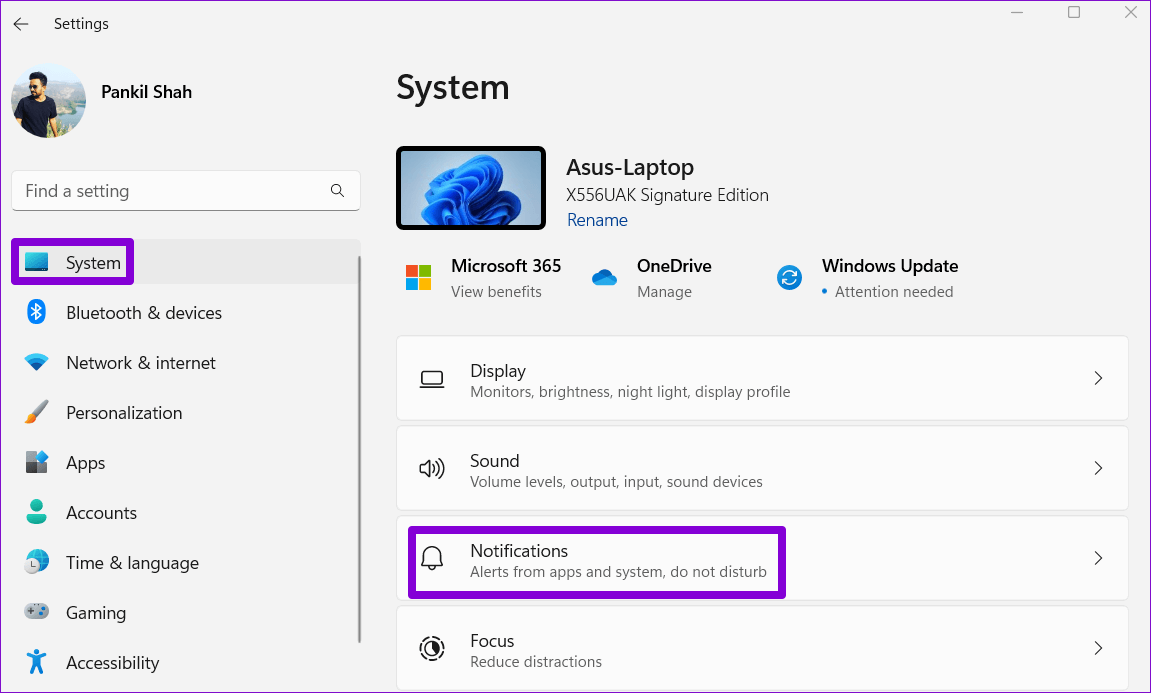
Task: Open Notifications: Alerts from apps and system
Action: [762, 558]
